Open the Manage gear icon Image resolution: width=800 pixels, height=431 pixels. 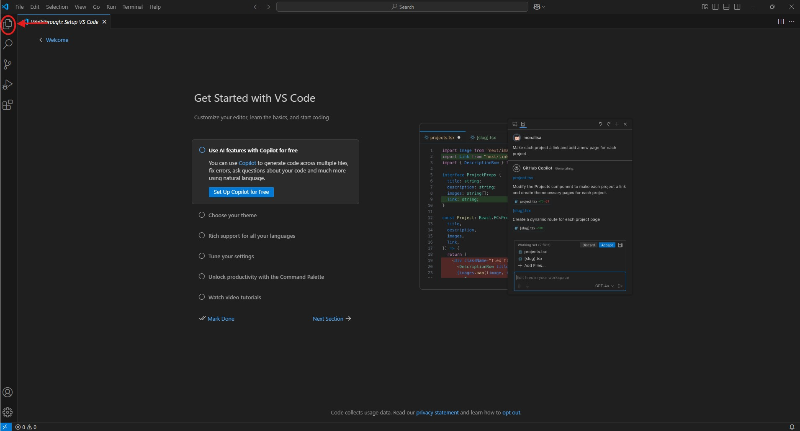point(8,412)
